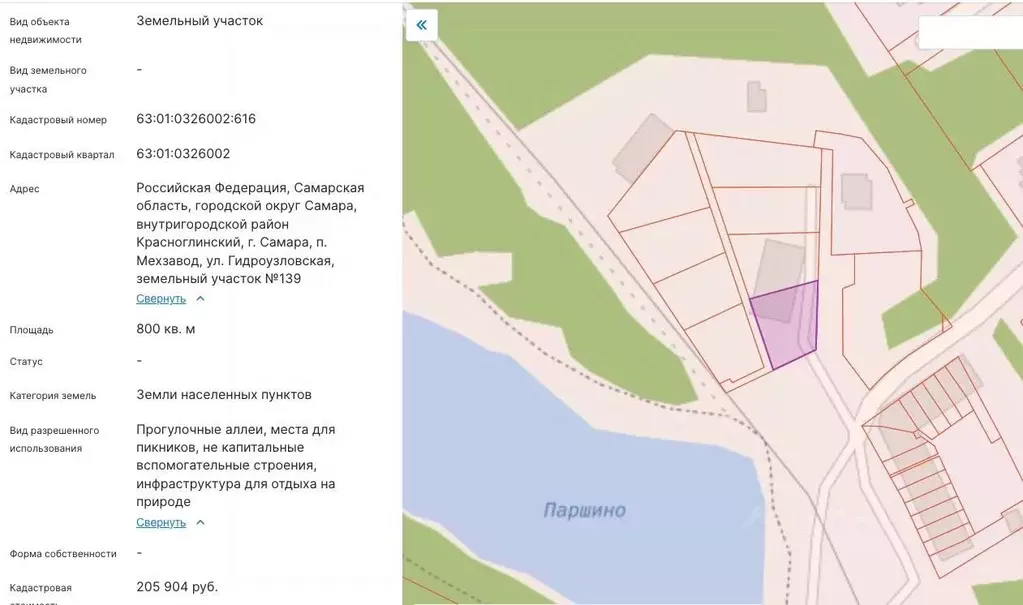Click the "Статус" dash value in sidebar
The height and width of the screenshot is (605, 1023).
click(x=138, y=361)
